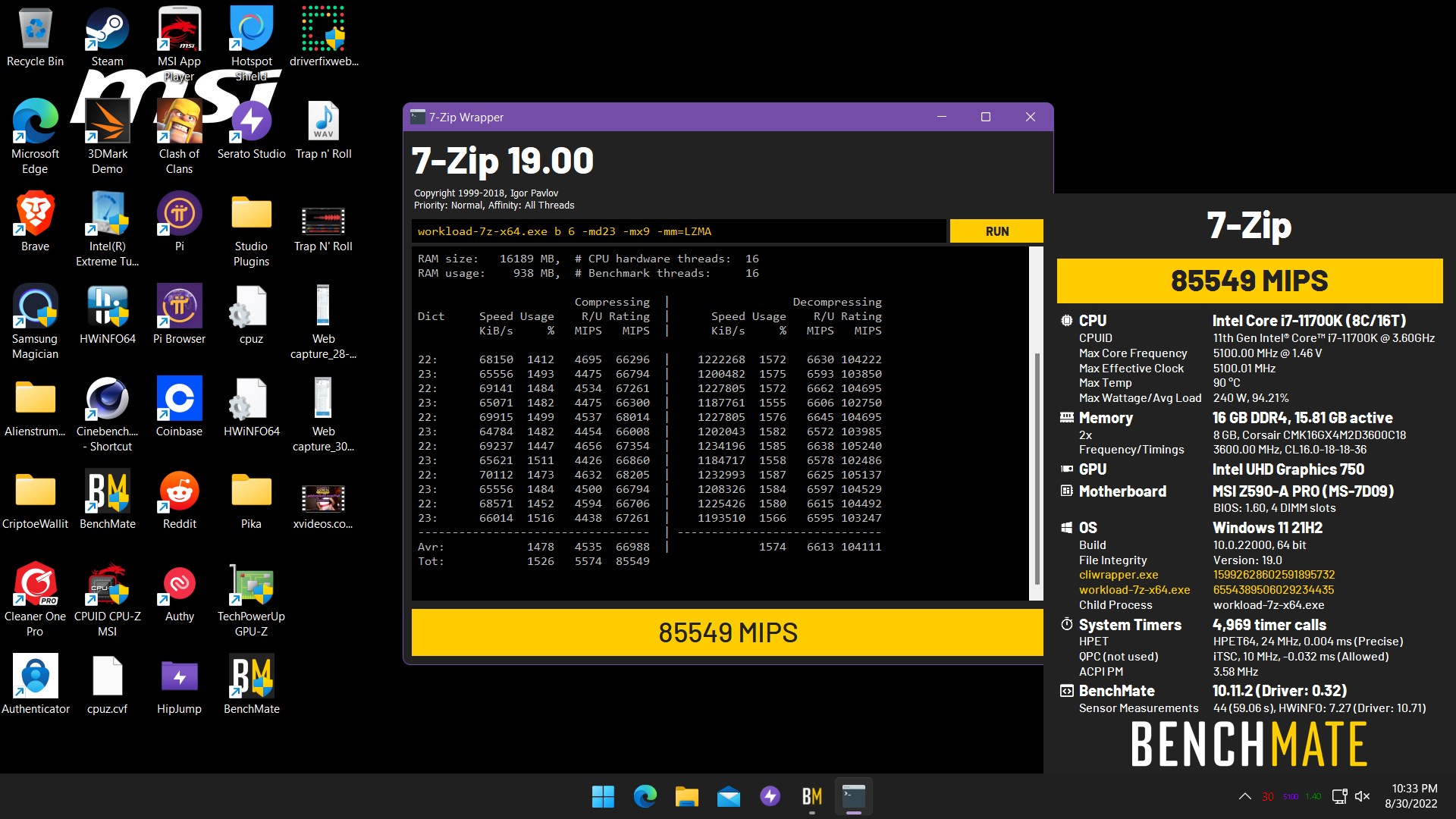Open Brave browser desktop shortcut
The width and height of the screenshot is (1456, 819).
click(x=35, y=221)
